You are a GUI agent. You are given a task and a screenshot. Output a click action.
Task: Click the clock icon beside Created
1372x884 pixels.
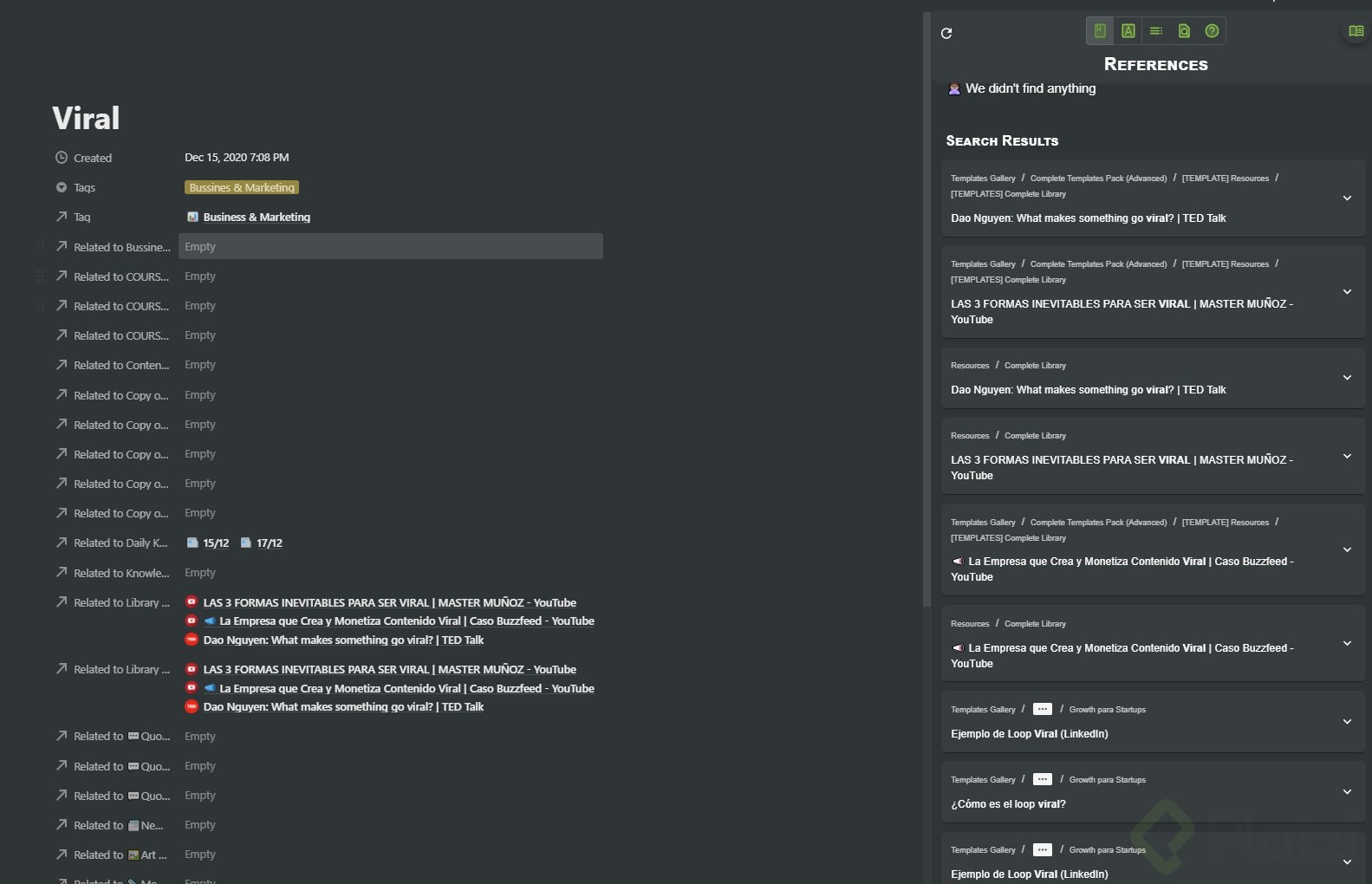62,158
